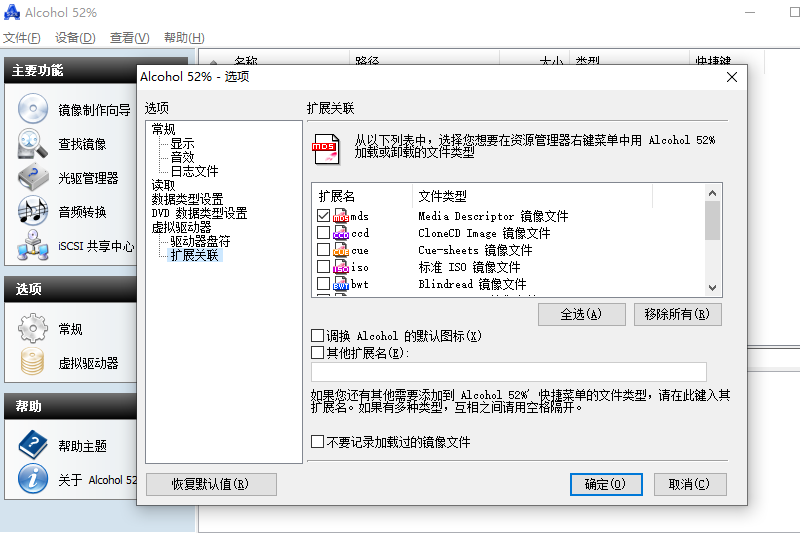The width and height of the screenshot is (800, 533).
Task: Click the bwt file type icon in list
Action: (x=341, y=284)
